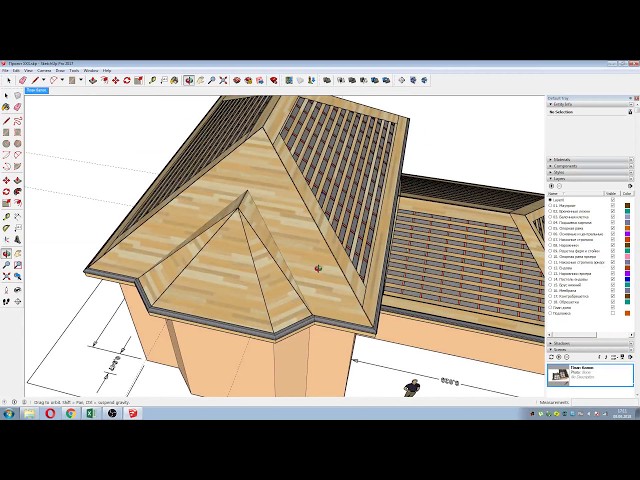Select the Walk footprints tool
Image resolution: width=640 pixels, height=480 pixels.
click(6, 302)
